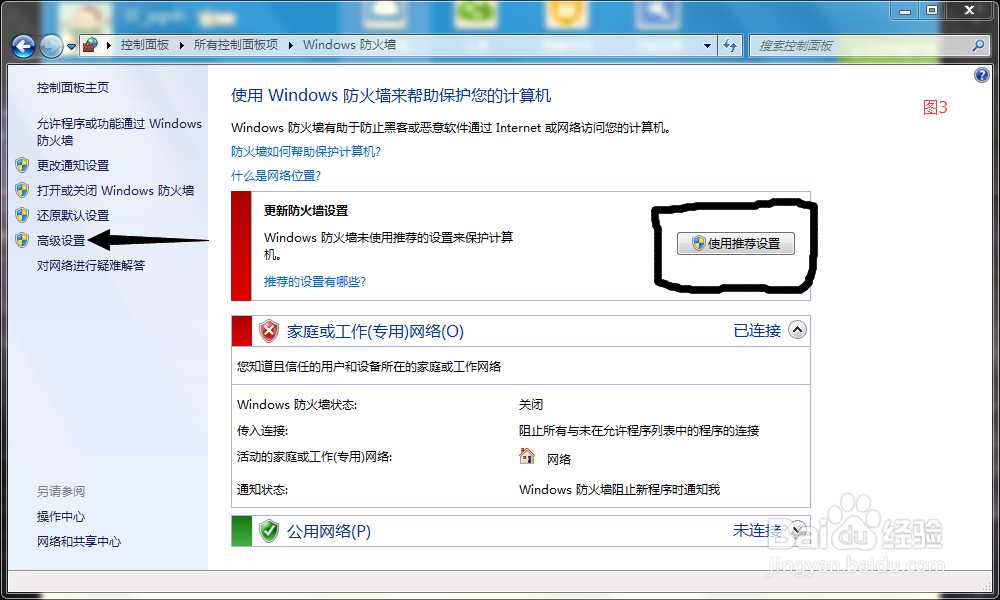This screenshot has width=1000, height=600.
Task: Select 控制面板 breadcrumb
Action: click(145, 45)
